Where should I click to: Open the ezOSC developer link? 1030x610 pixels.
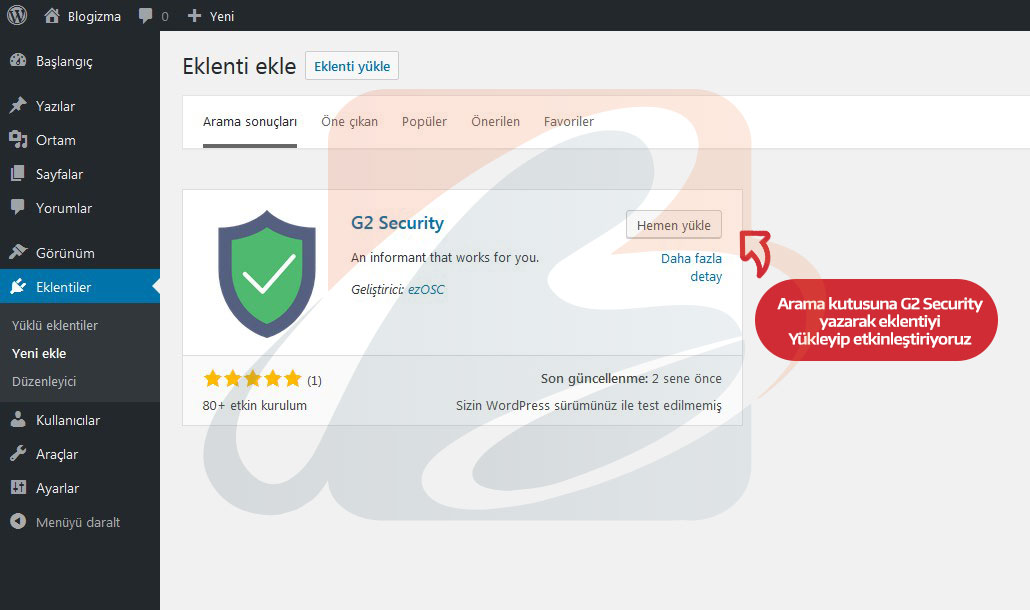[x=426, y=290]
